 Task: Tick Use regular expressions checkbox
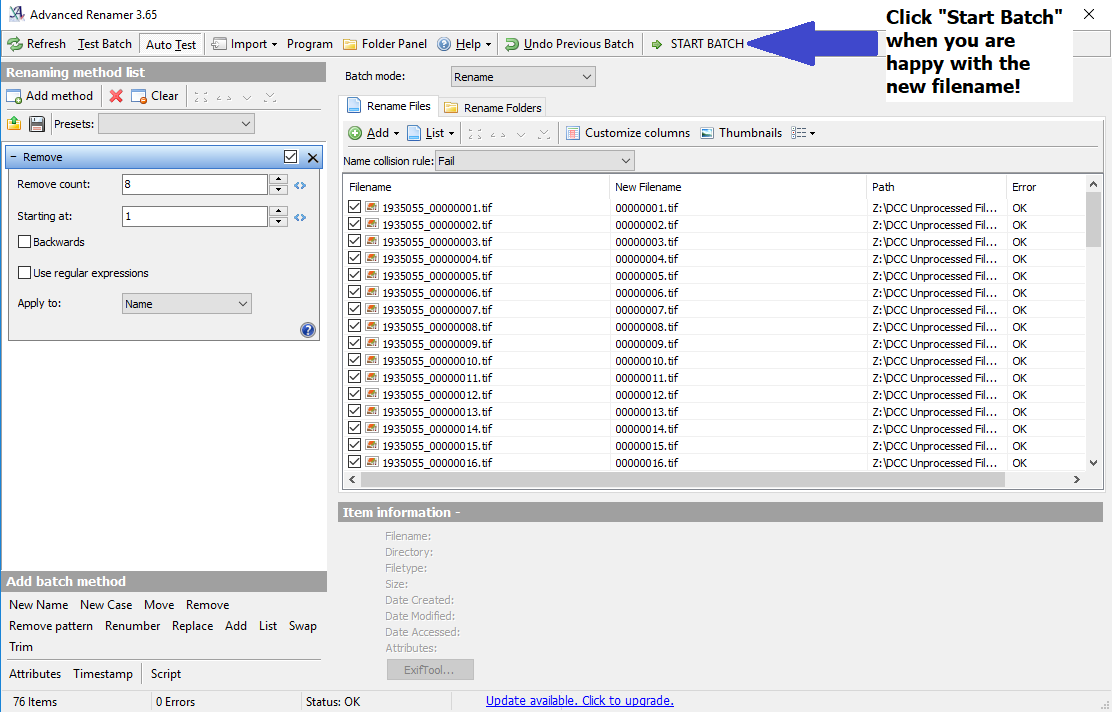point(25,273)
